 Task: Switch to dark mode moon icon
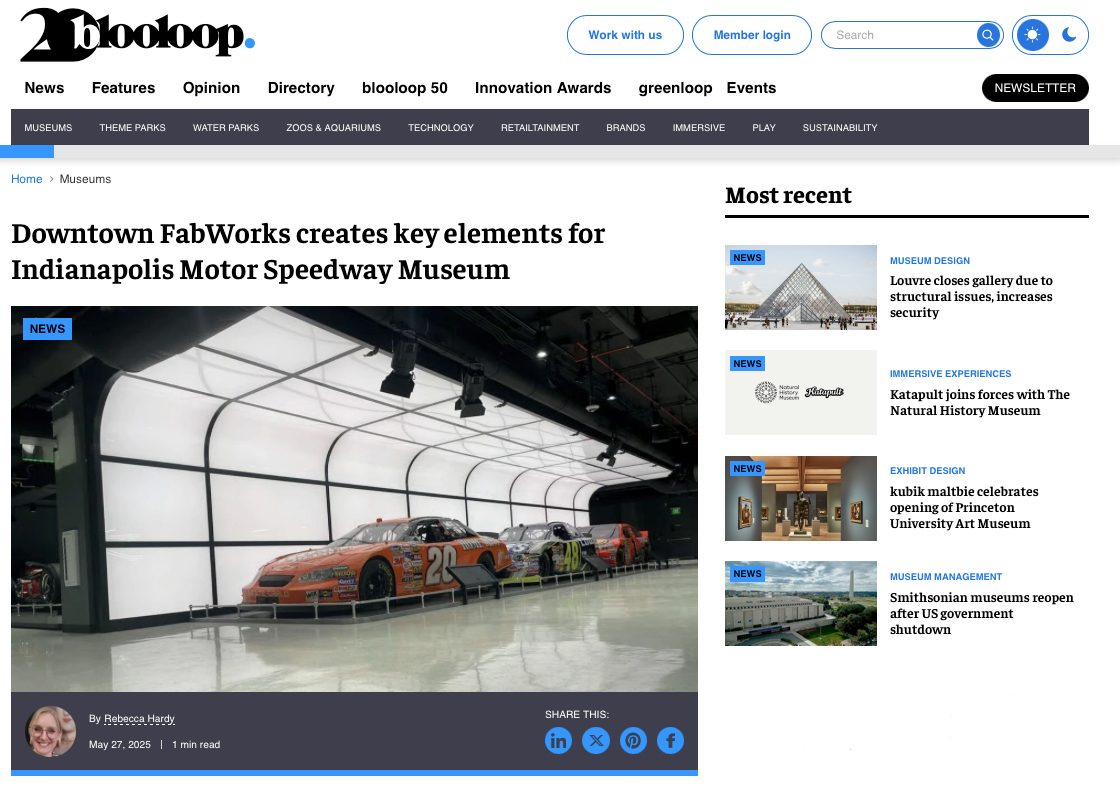(x=1069, y=34)
